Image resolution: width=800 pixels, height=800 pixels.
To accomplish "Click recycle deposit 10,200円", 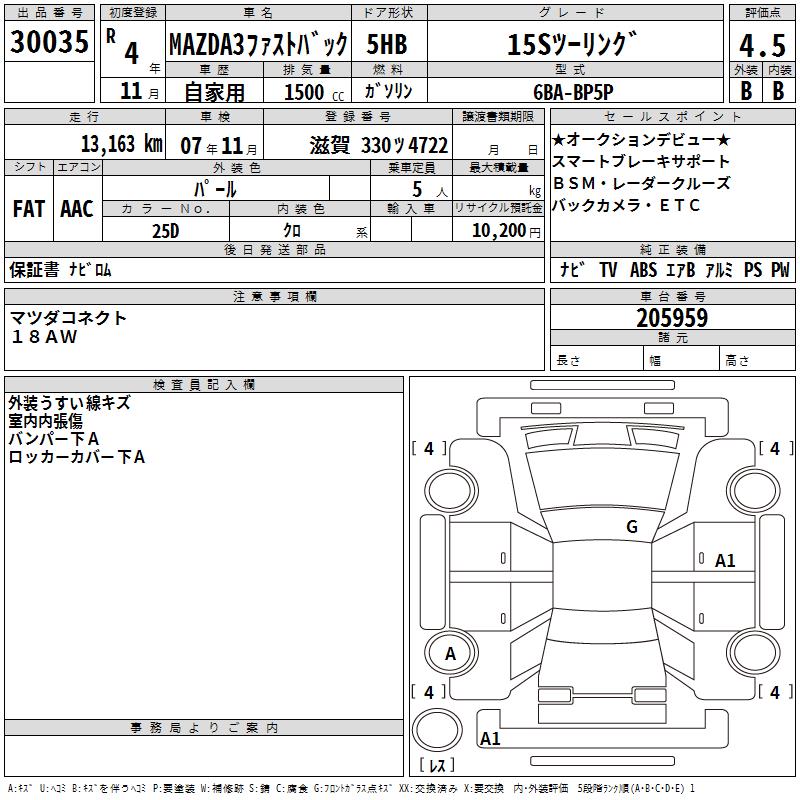I will (x=506, y=231).
